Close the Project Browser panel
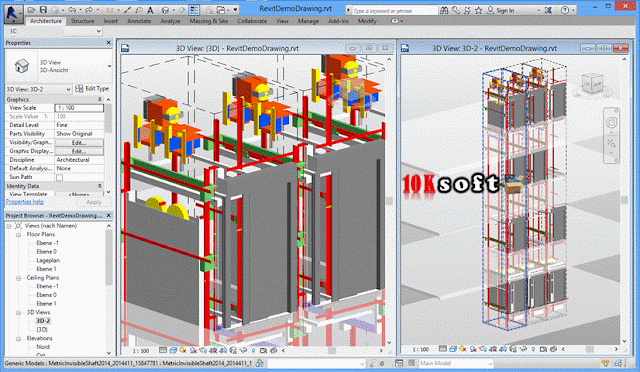The height and width of the screenshot is (372, 640). point(109,215)
